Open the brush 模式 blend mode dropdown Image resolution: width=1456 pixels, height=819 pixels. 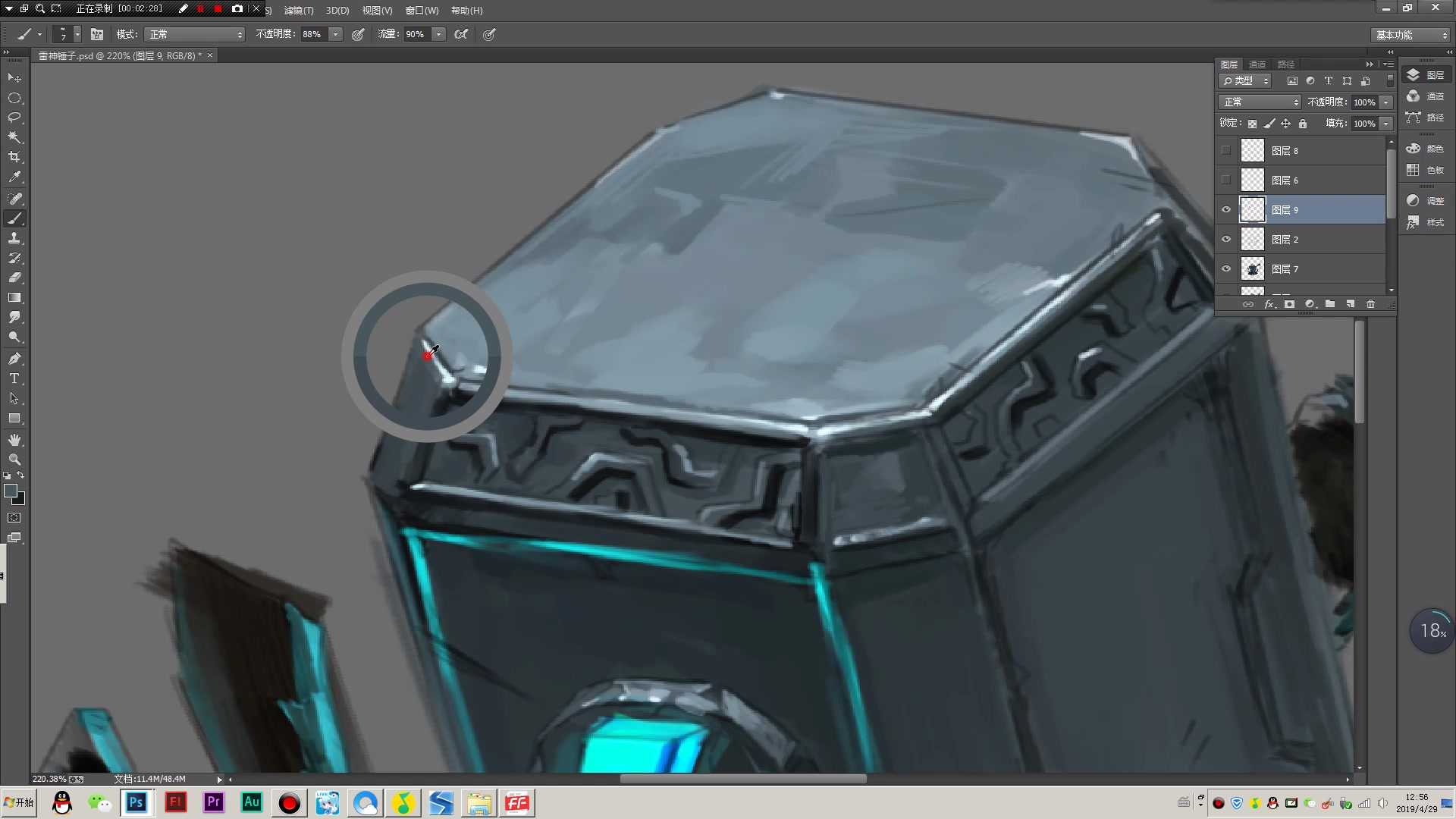(196, 34)
